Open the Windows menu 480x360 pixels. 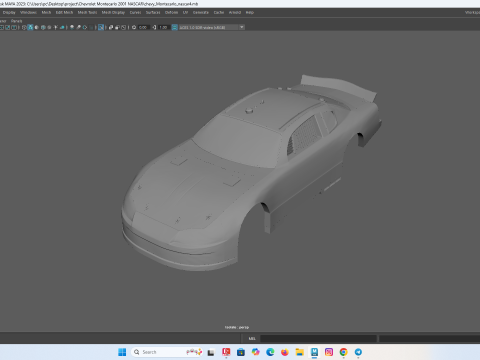click(x=28, y=12)
